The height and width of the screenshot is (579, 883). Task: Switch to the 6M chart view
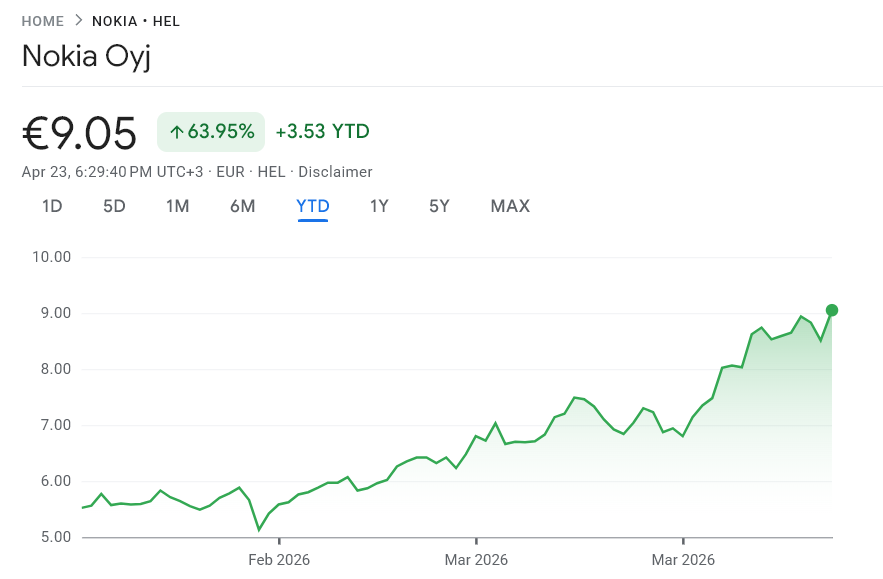[x=242, y=206]
